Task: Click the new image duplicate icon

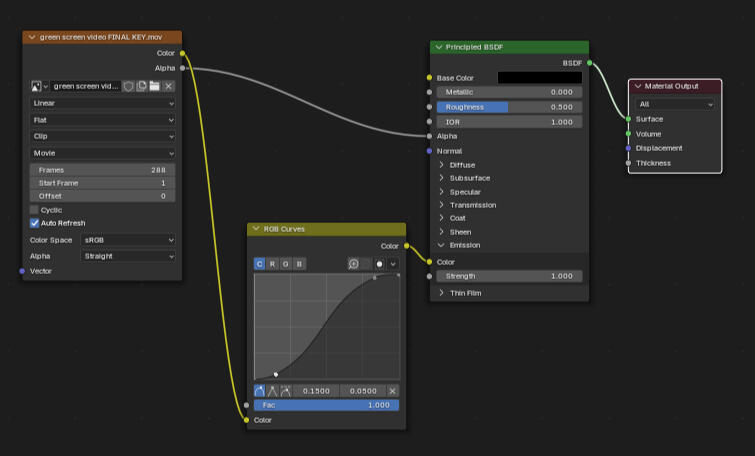Action: 142,87
